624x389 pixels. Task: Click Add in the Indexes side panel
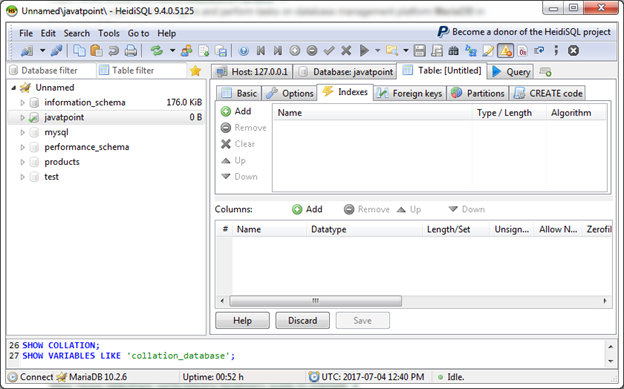[236, 111]
